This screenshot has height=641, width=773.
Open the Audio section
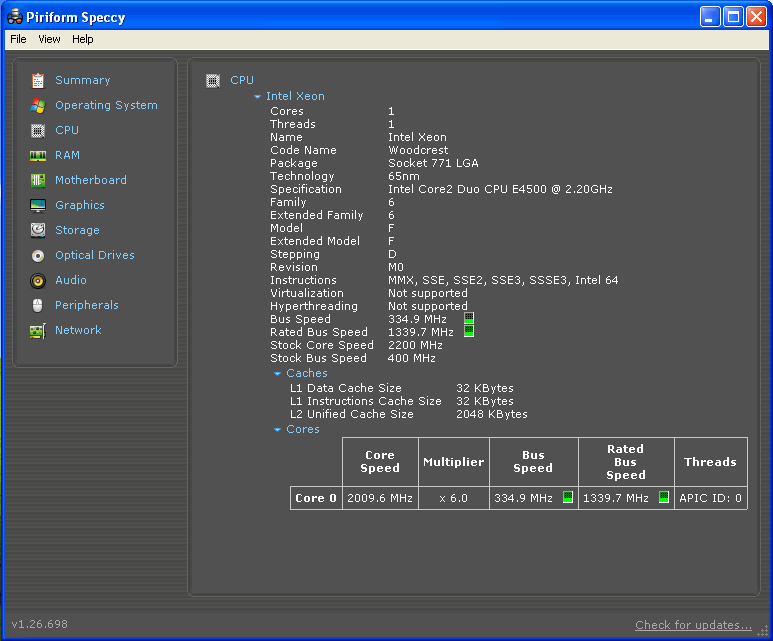click(x=71, y=280)
